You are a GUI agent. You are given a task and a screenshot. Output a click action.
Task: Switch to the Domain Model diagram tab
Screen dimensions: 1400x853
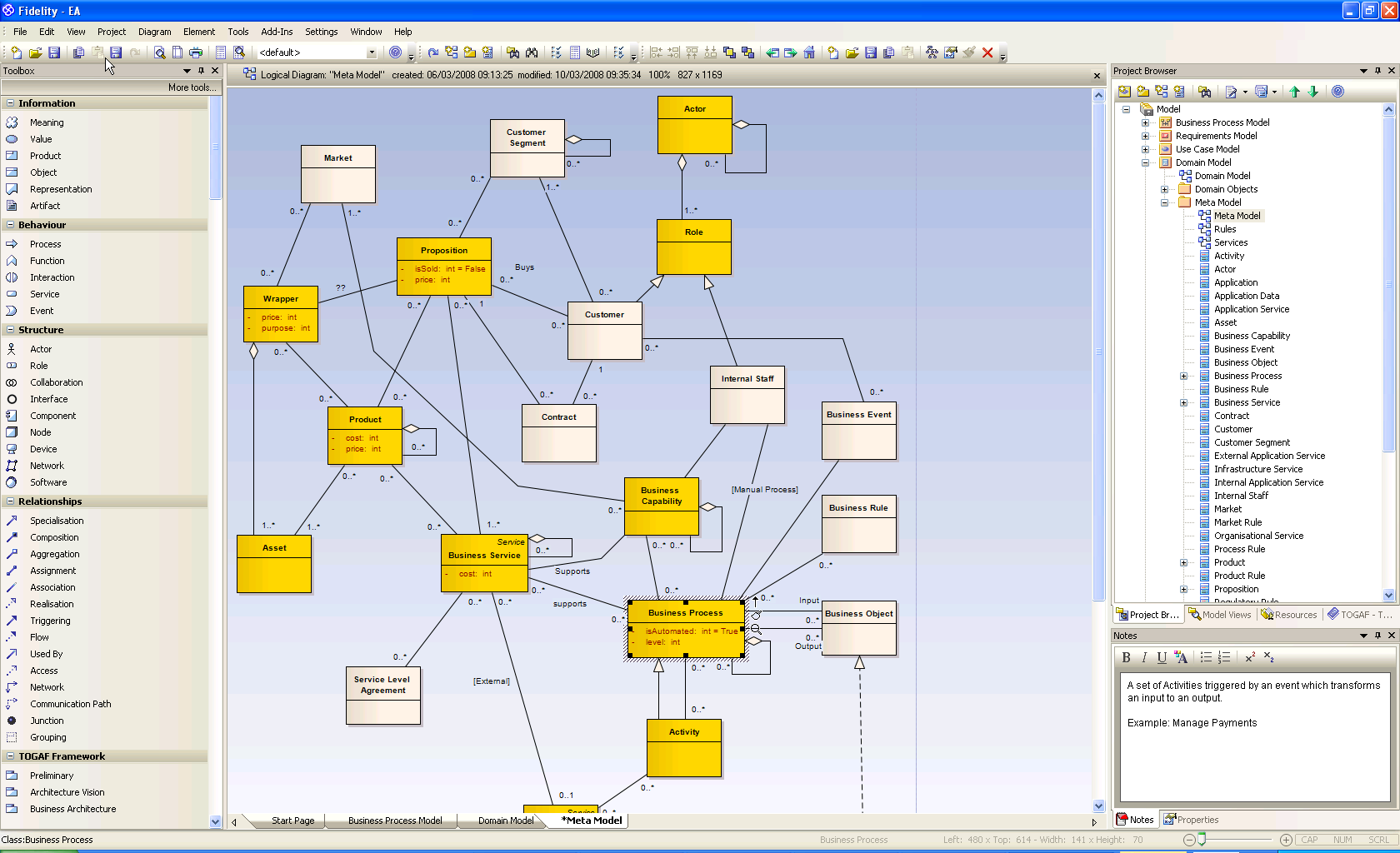[505, 821]
